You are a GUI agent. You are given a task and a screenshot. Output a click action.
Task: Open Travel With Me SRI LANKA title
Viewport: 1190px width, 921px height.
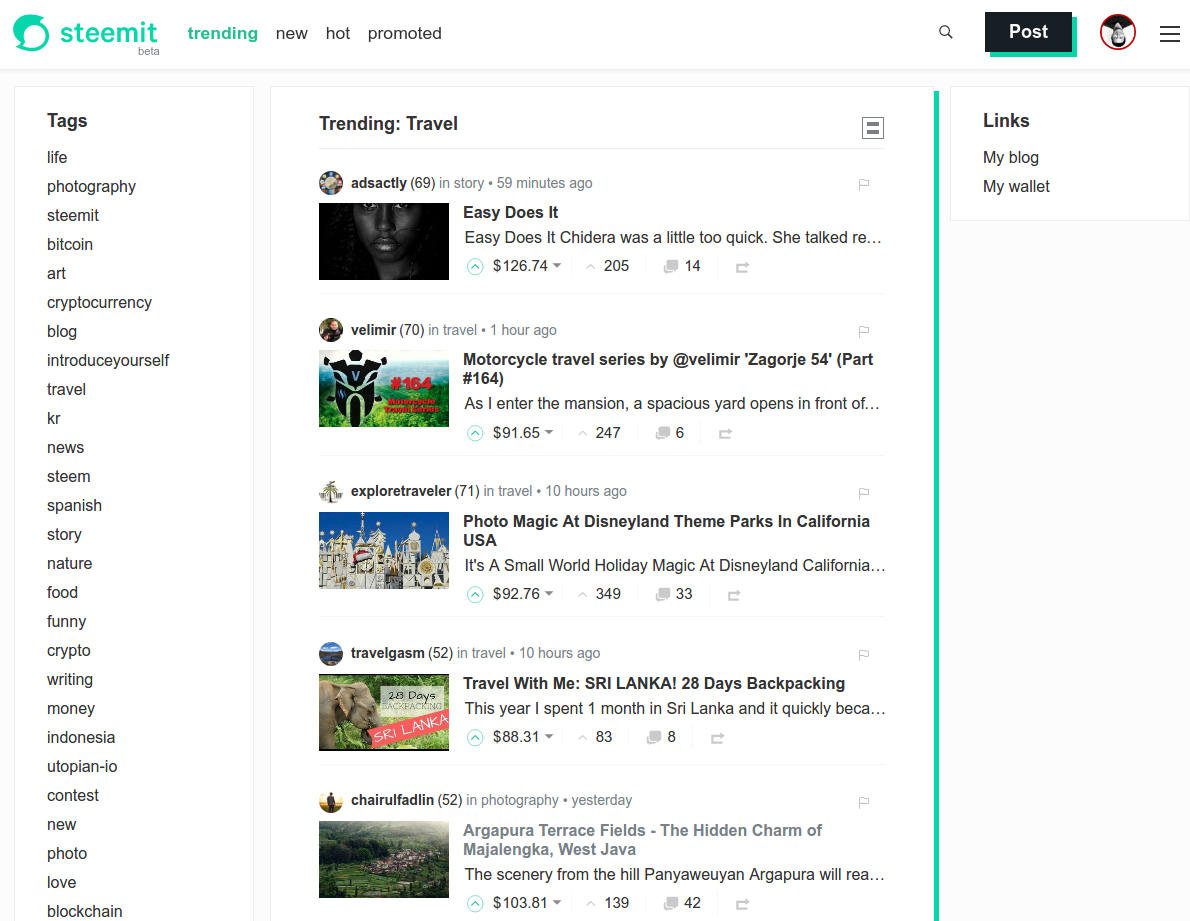654,684
